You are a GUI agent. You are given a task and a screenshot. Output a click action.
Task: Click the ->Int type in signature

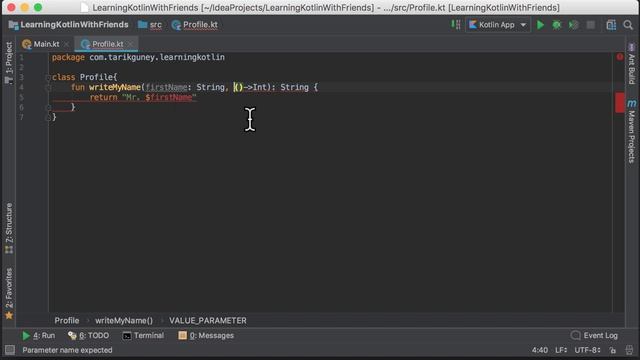255,87
